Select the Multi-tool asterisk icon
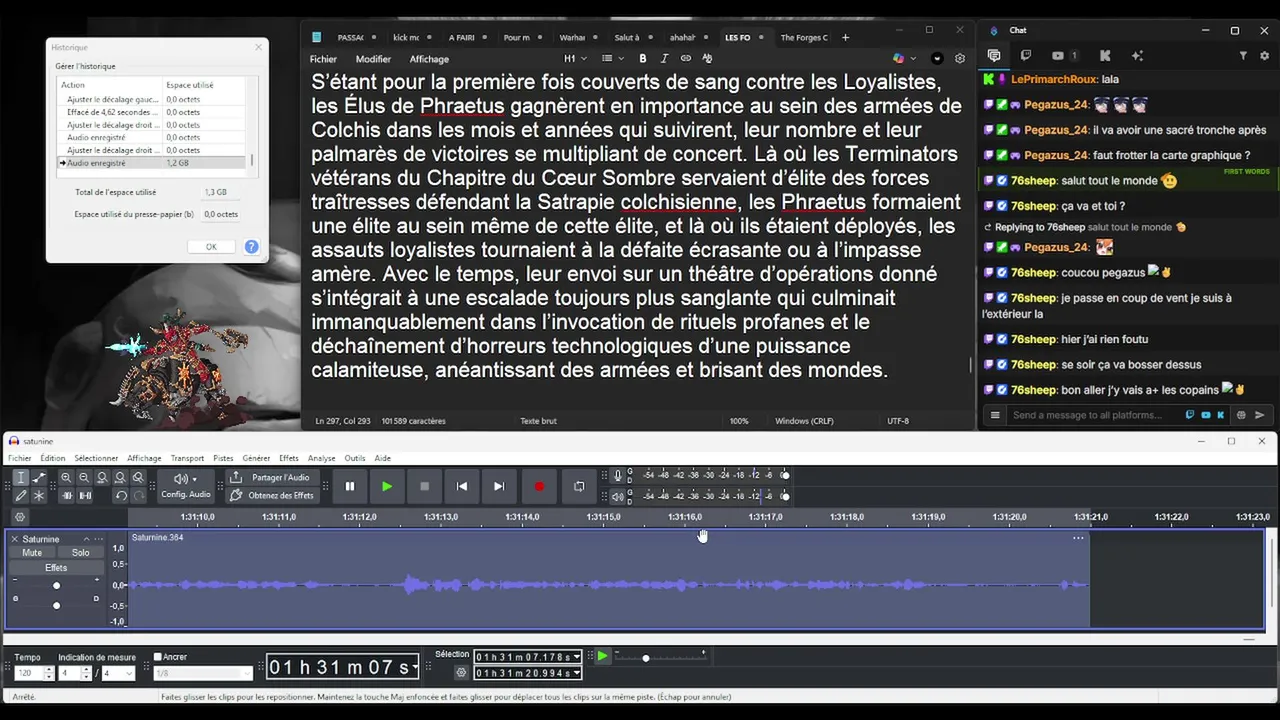Image resolution: width=1280 pixels, height=720 pixels. pyautogui.click(x=39, y=495)
